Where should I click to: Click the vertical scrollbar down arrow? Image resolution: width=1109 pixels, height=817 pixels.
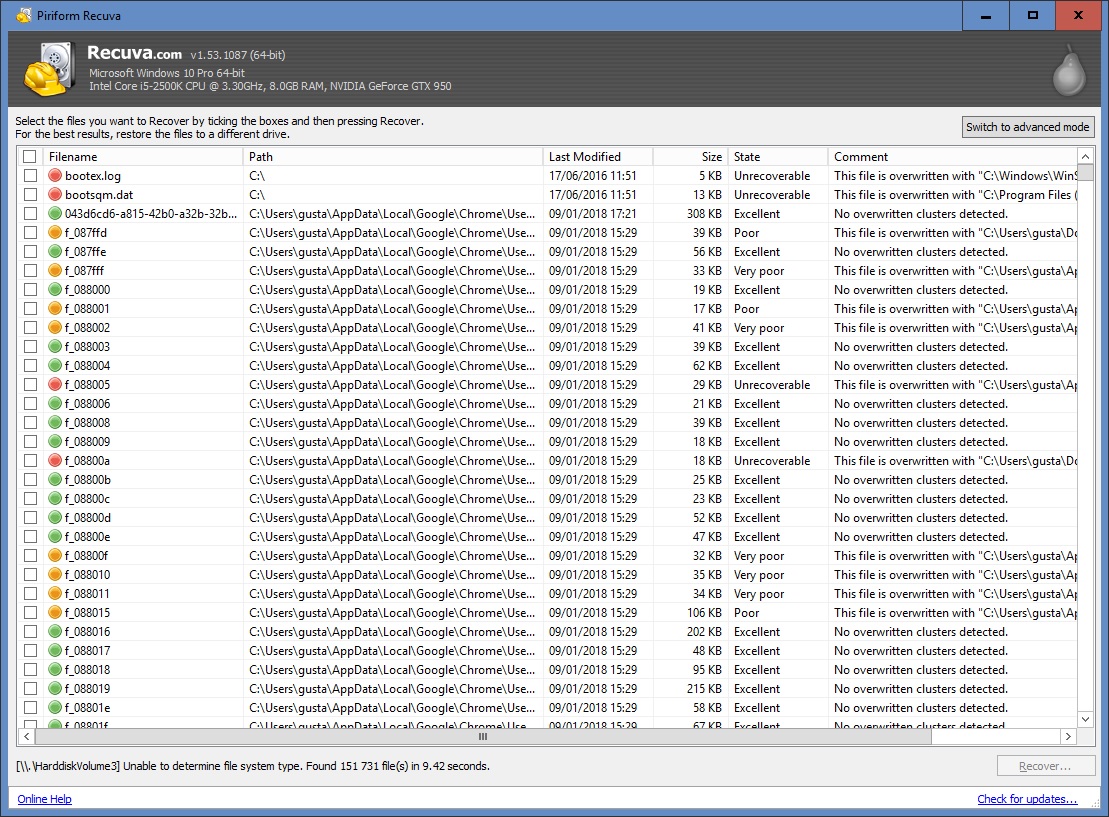click(1085, 719)
